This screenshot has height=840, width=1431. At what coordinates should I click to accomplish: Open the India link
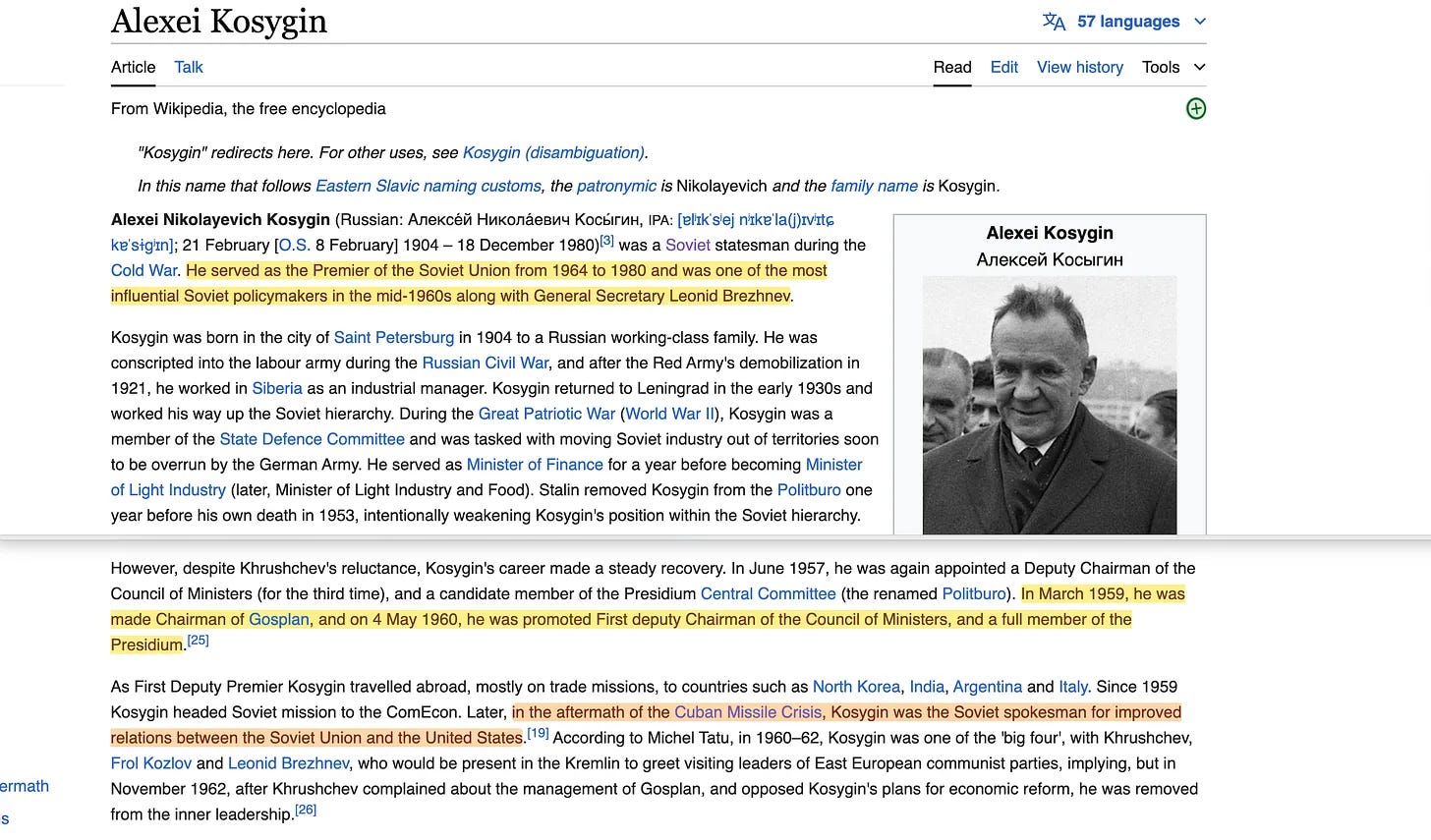pos(927,687)
